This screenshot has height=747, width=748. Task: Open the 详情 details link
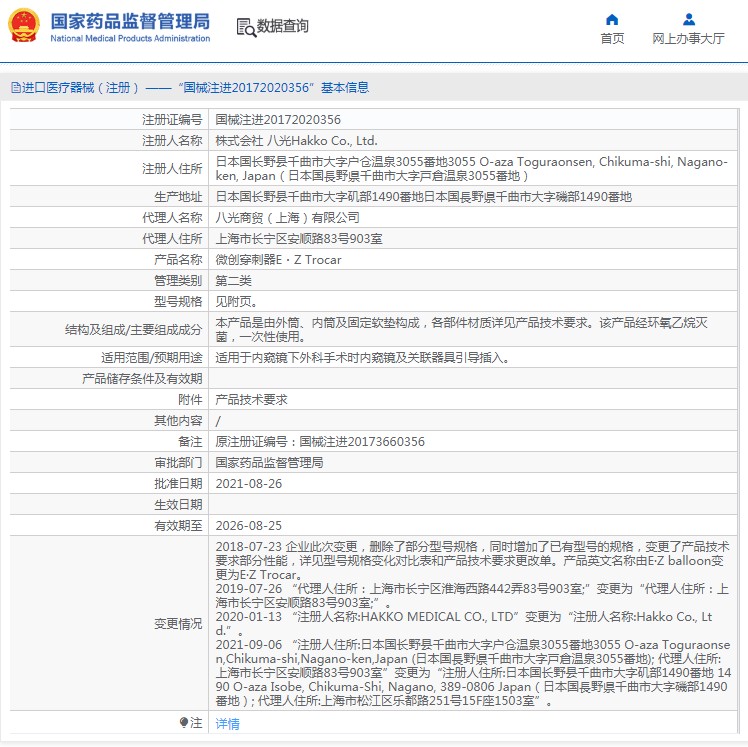[x=227, y=724]
